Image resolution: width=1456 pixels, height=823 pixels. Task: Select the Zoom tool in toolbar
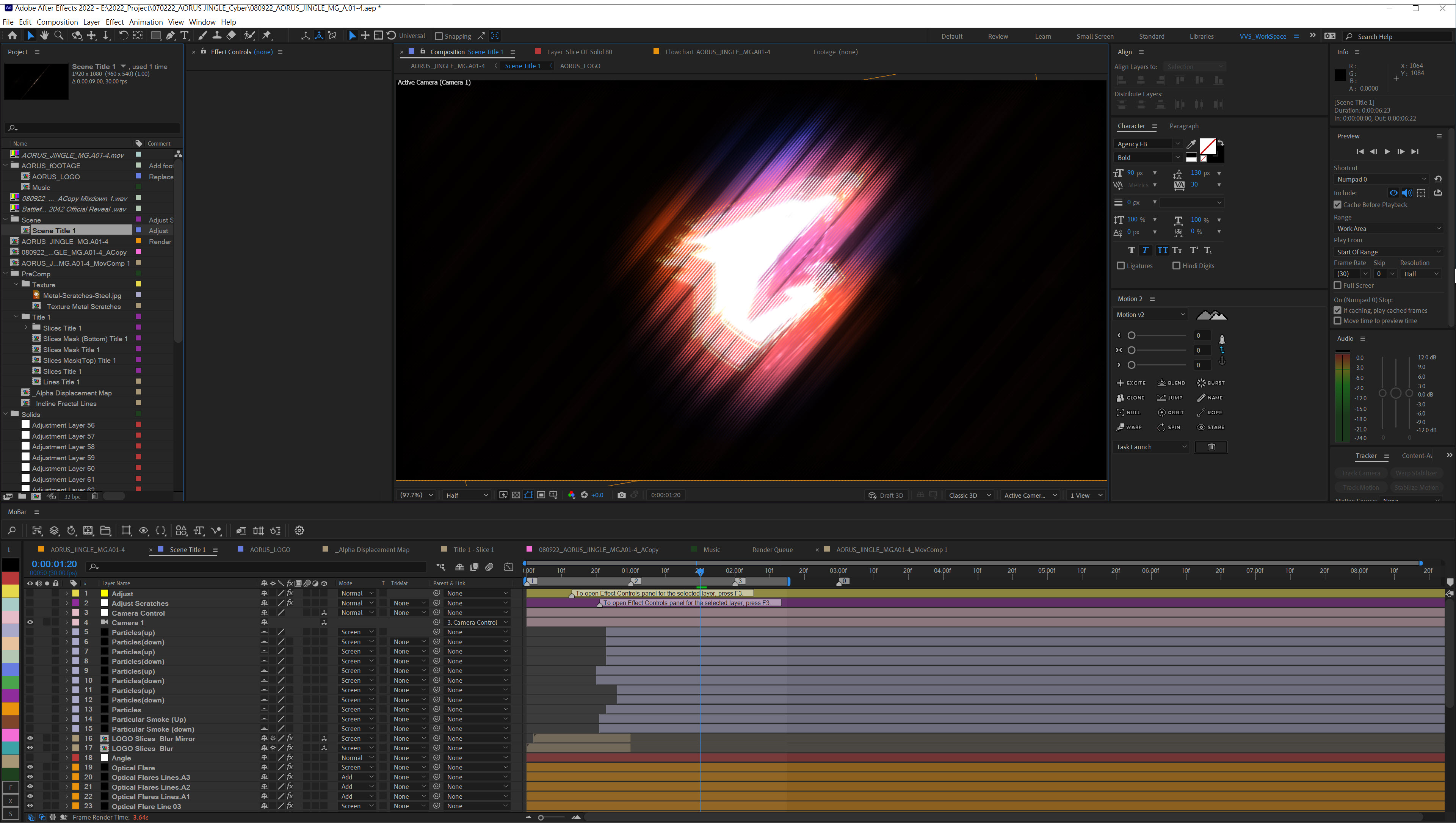(x=59, y=36)
